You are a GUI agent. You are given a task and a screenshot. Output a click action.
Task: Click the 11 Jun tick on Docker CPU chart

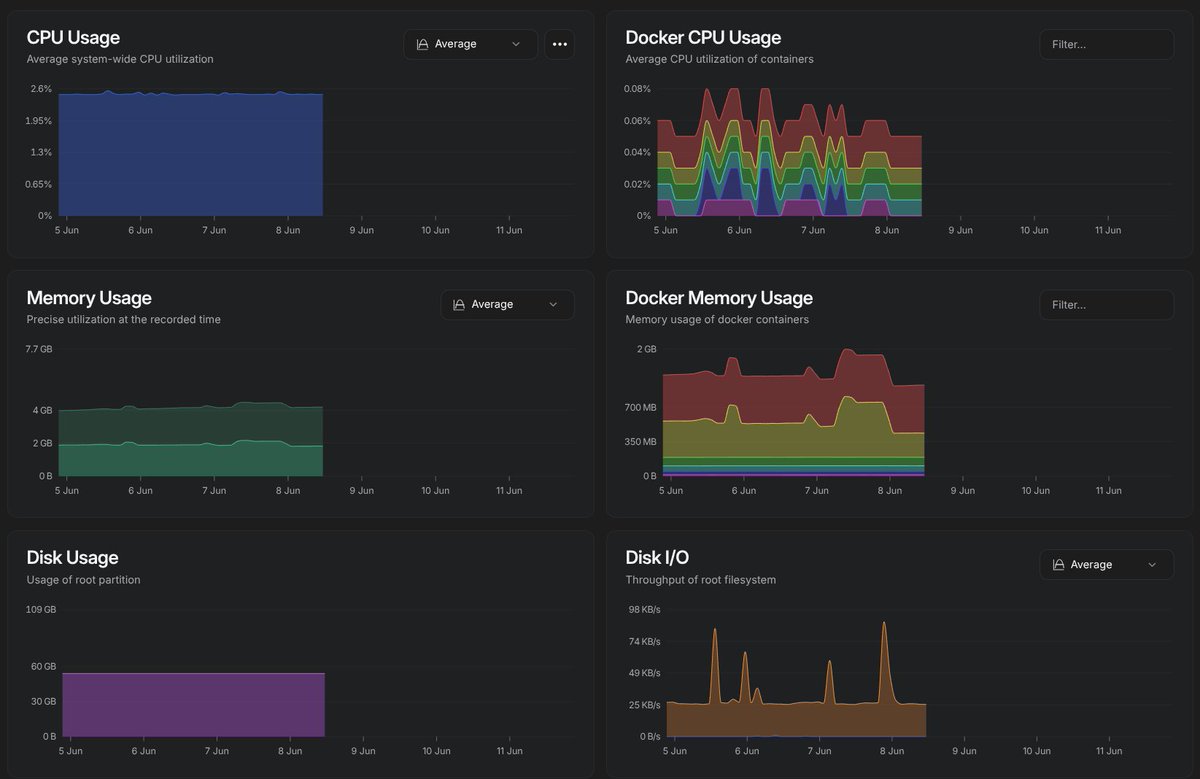point(1108,231)
